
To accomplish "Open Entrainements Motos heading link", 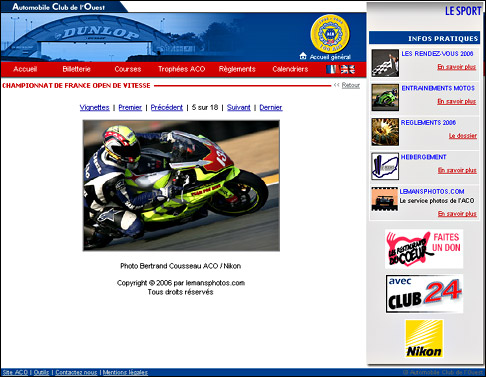I will coord(438,88).
